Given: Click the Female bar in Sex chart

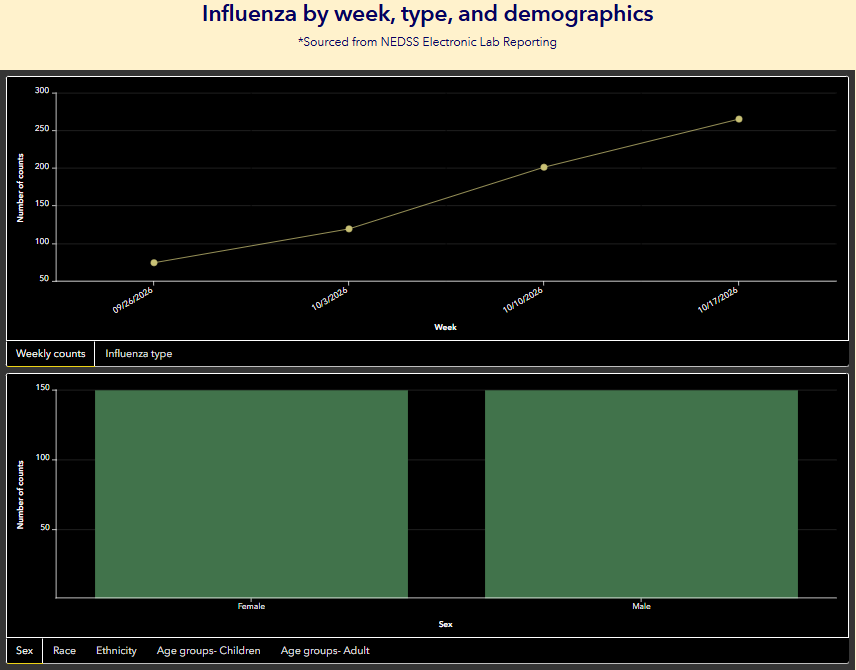Looking at the screenshot, I should point(251,494).
